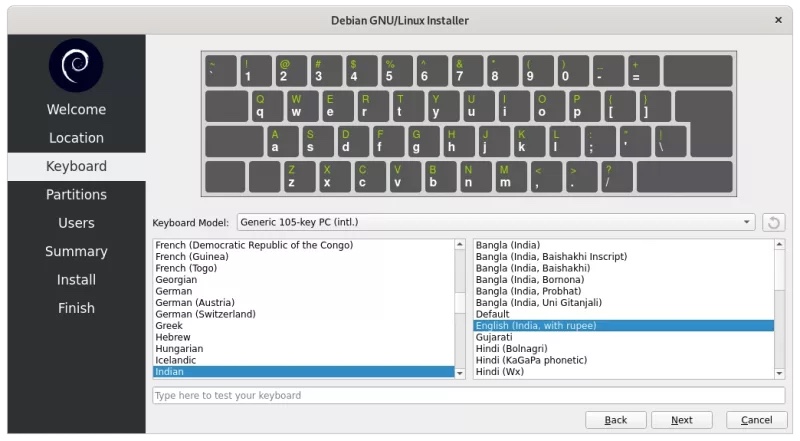The height and width of the screenshot is (441, 800).
Task: Click down arrow of language list scrollbar
Action: point(460,372)
